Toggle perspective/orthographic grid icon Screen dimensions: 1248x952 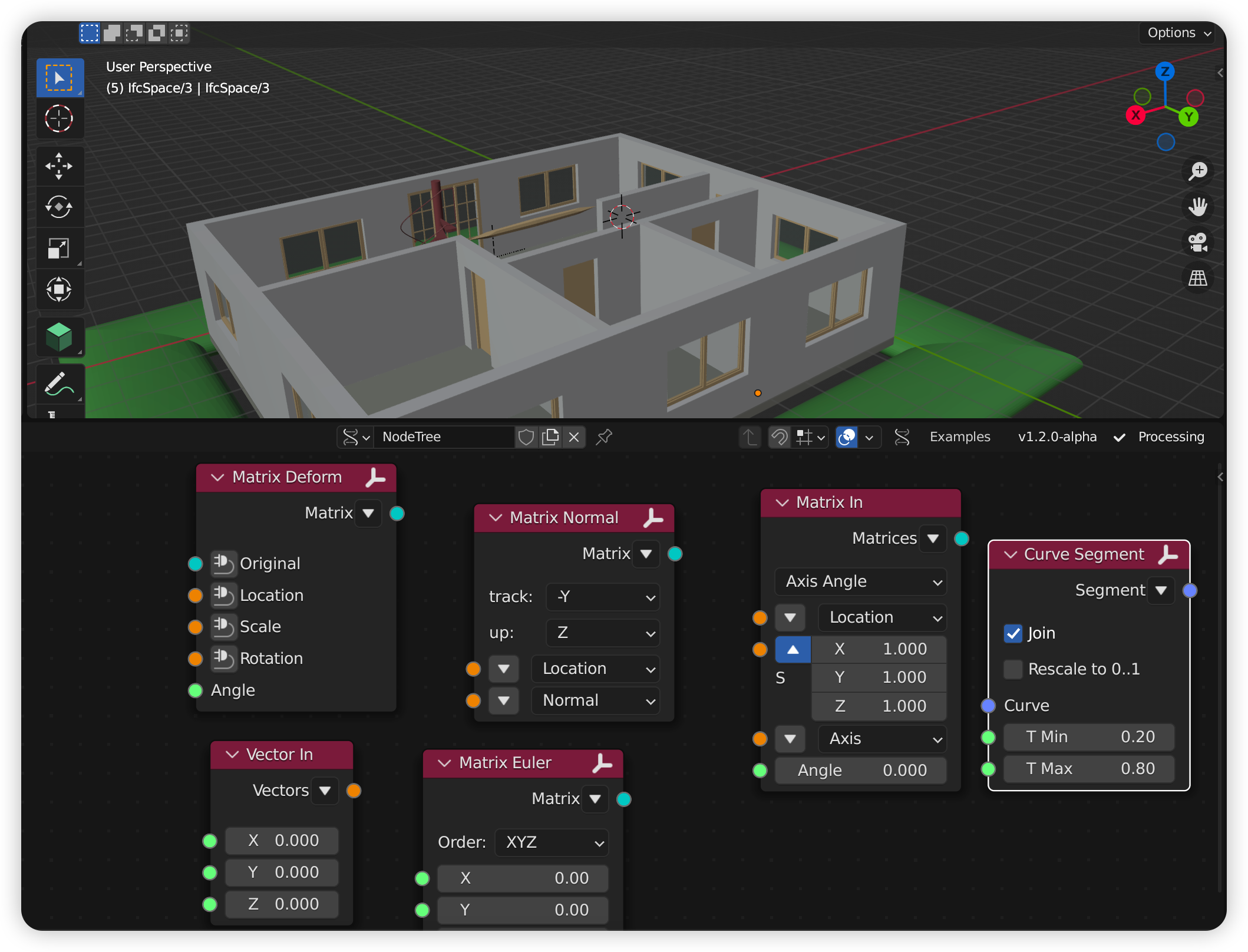(x=1198, y=277)
